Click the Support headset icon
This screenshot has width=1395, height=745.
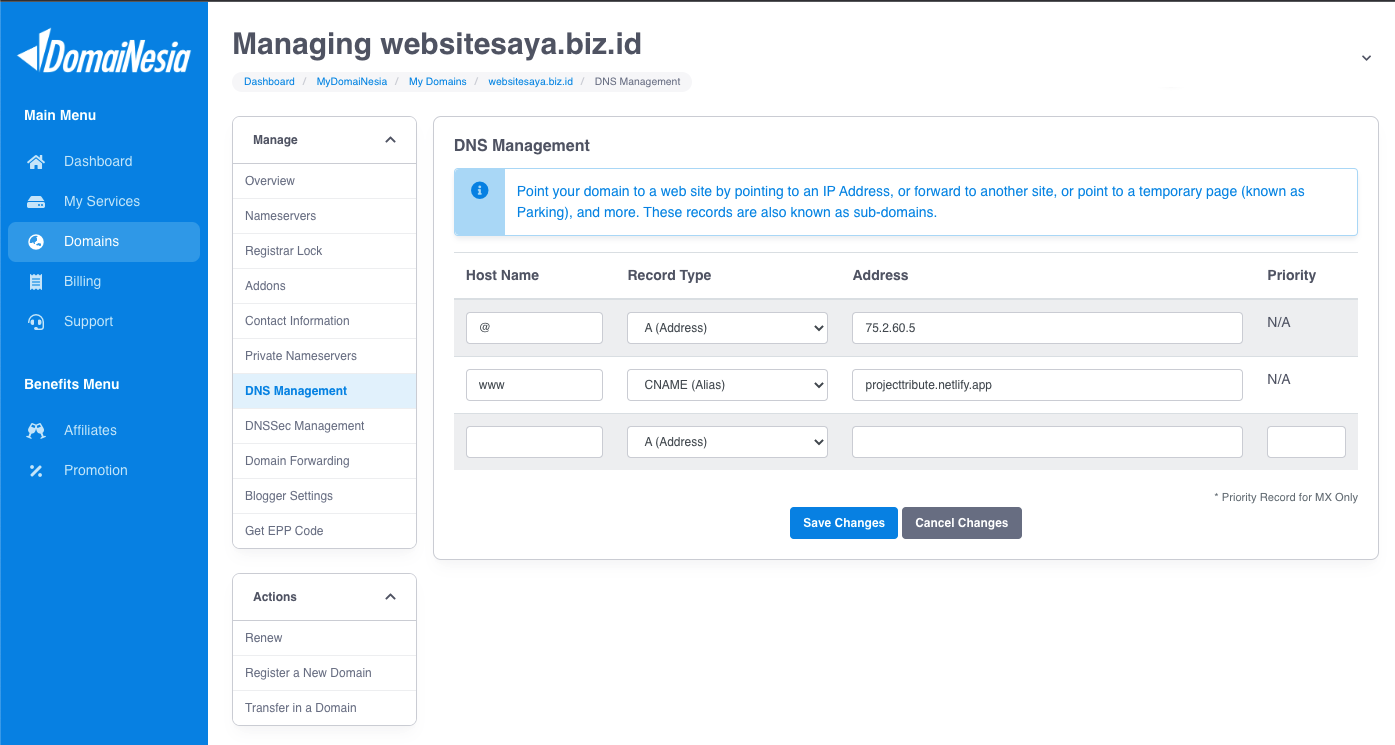(36, 321)
